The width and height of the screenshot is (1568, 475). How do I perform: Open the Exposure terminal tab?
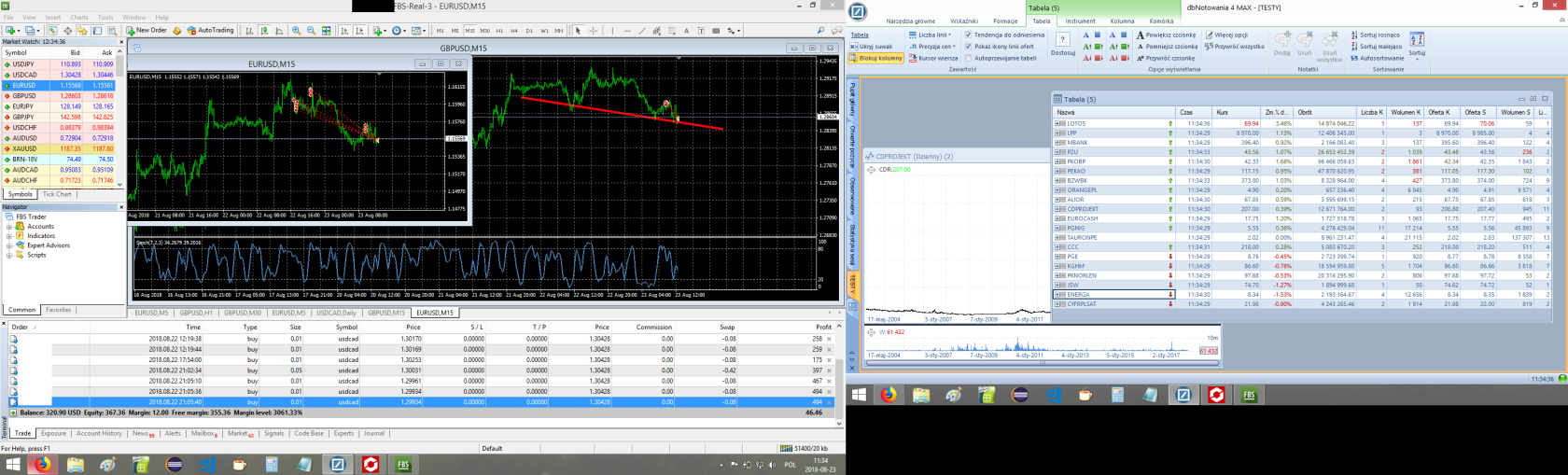53,433
